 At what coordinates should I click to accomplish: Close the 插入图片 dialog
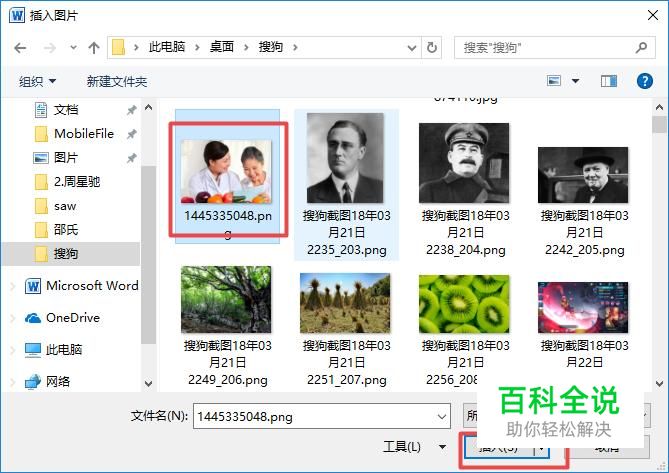point(653,15)
